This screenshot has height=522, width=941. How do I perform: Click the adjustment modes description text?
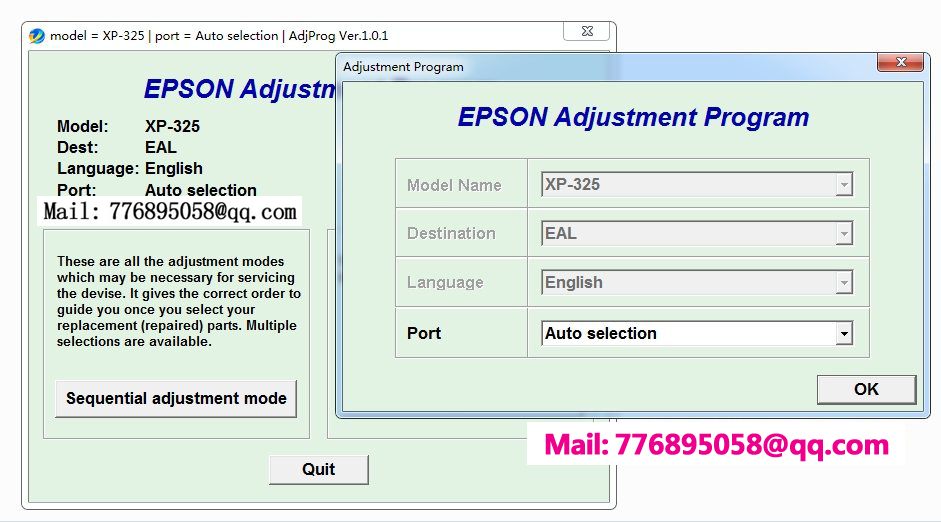(179, 301)
